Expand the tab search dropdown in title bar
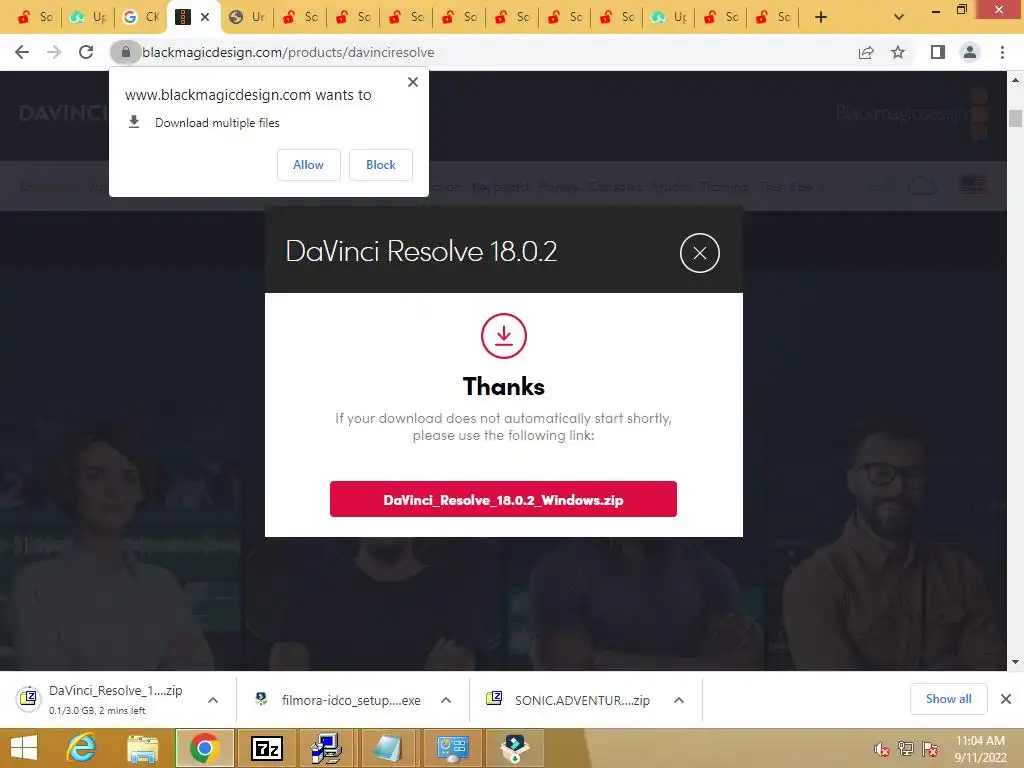1024x768 pixels. (899, 17)
